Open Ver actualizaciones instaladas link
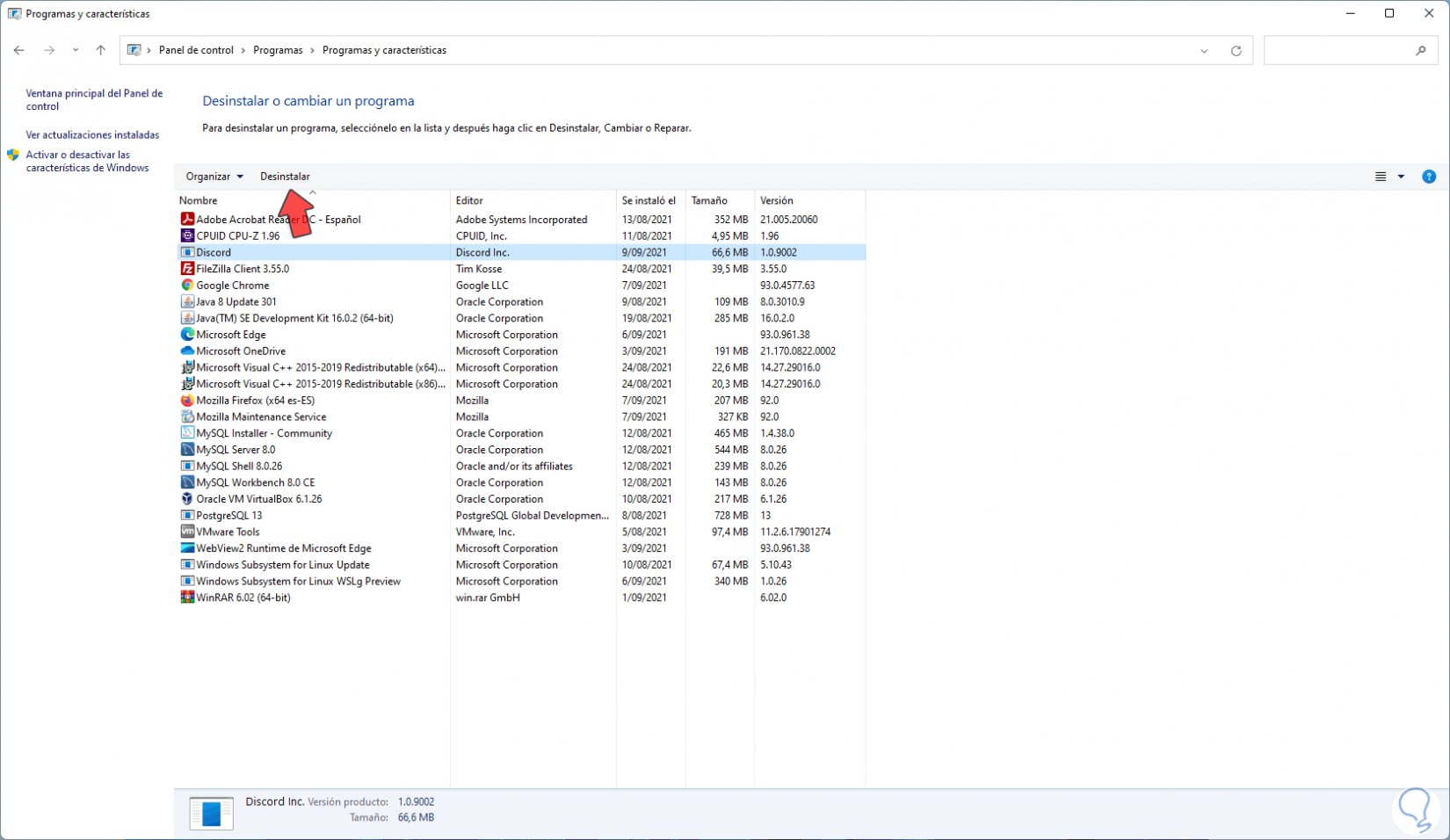The image size is (1450, 840). pos(92,134)
